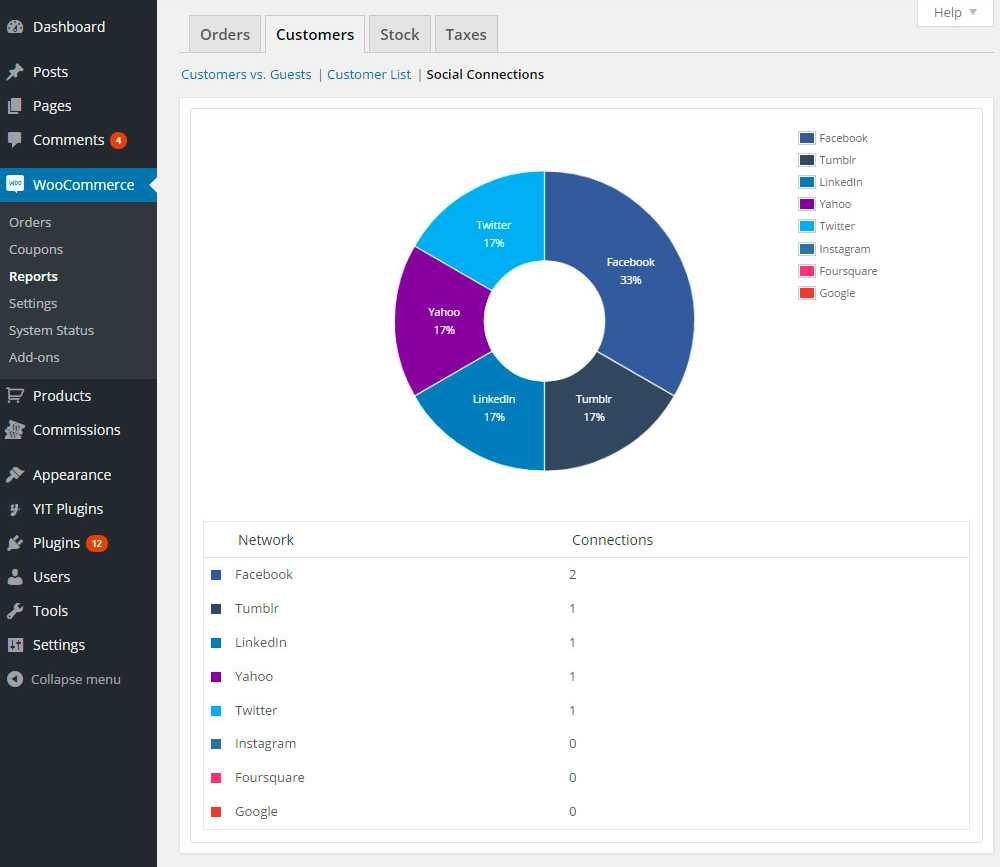The height and width of the screenshot is (867, 1000).
Task: Toggle Yahoo swatch in chart legend
Action: [x=807, y=204]
